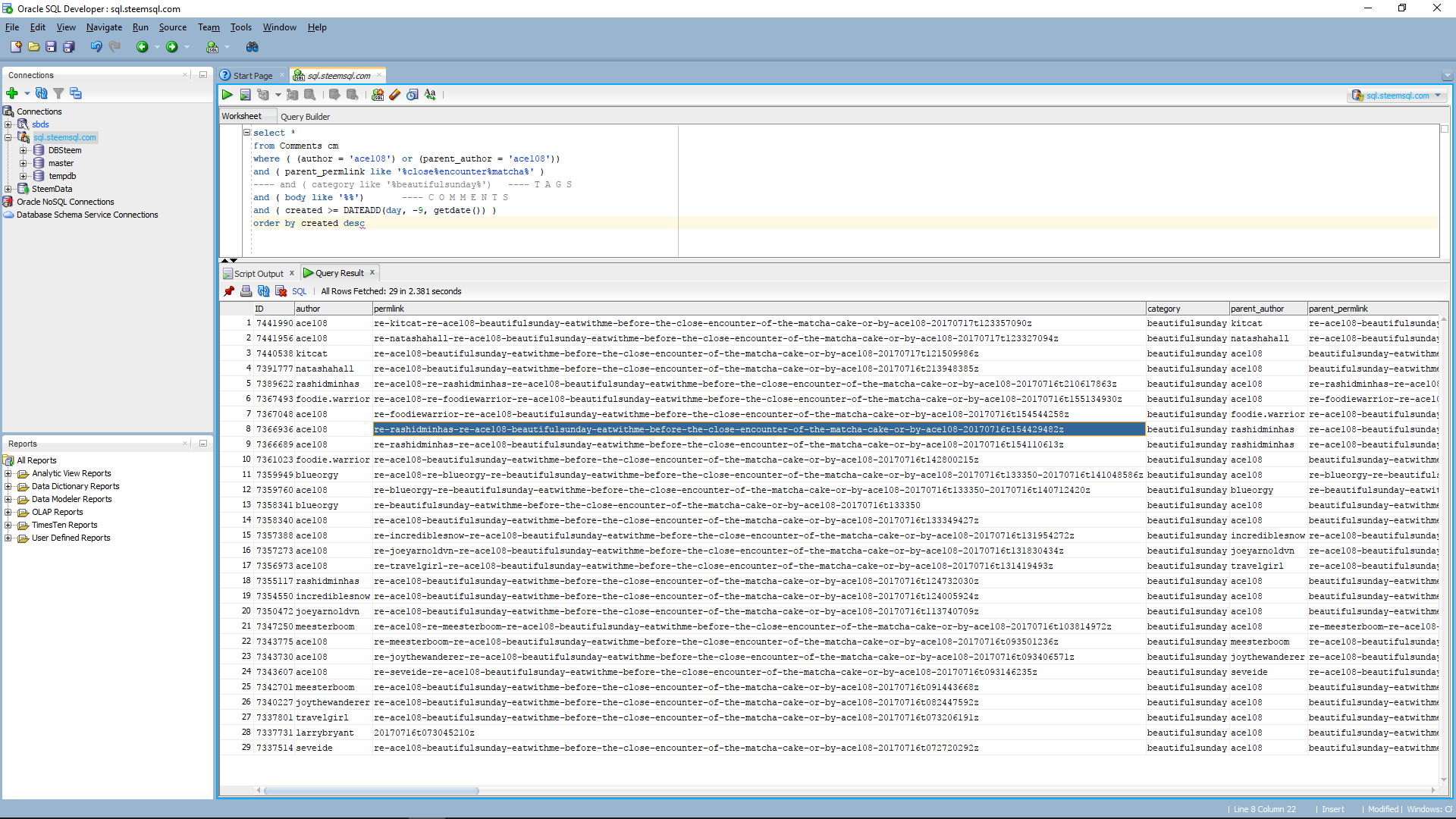This screenshot has height=819, width=1456.
Task: Navigate forward with the green right arrow
Action: (x=172, y=47)
